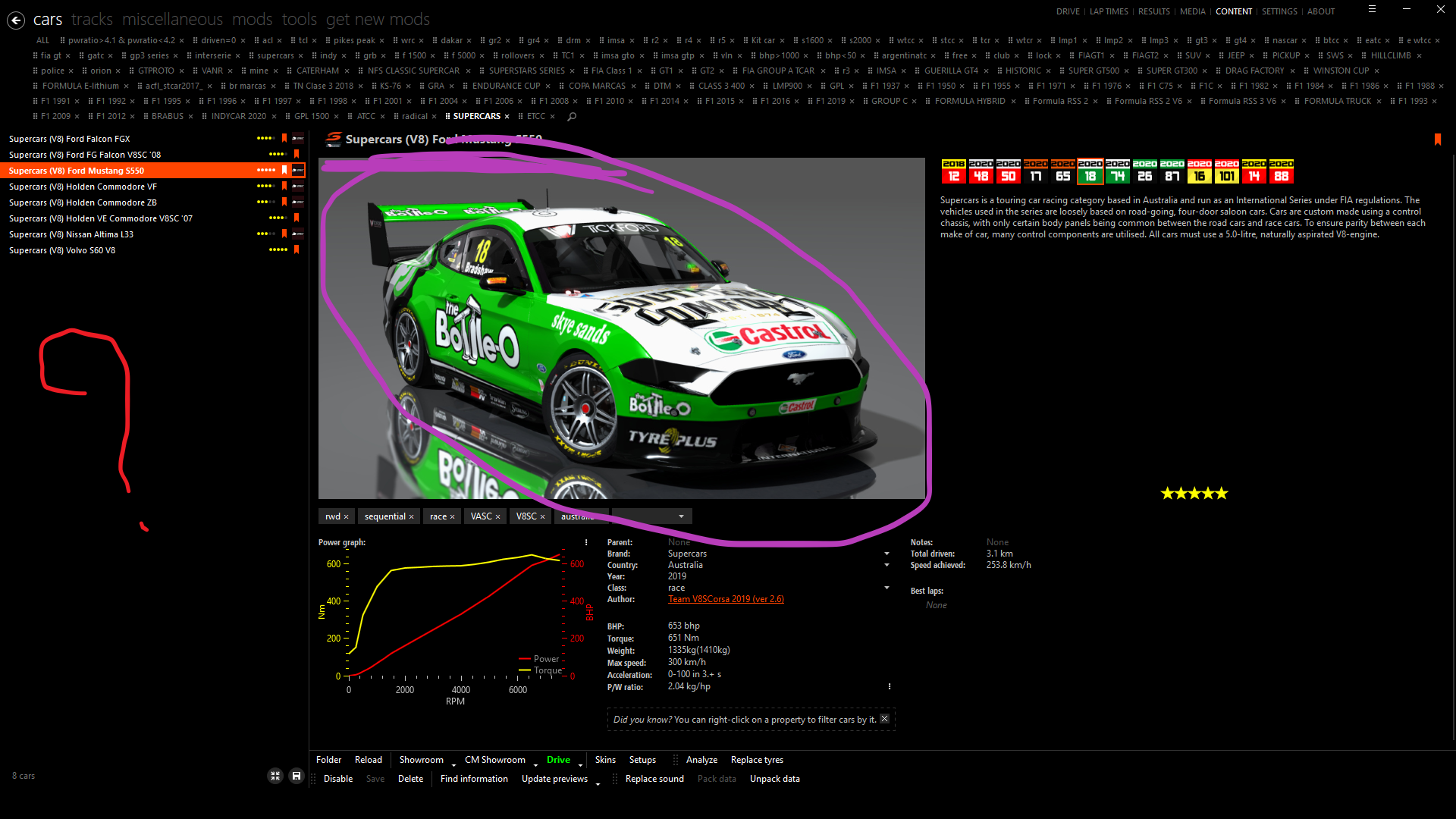Open the tag selection dropdown beside australia tag
This screenshot has height=819, width=1456.
click(680, 516)
